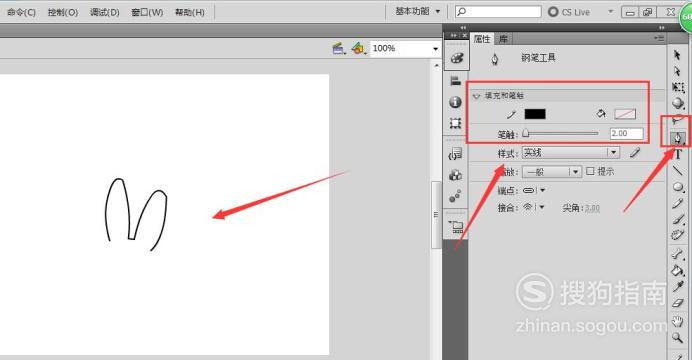
Task: Open the Info panel icon
Action: (x=455, y=102)
